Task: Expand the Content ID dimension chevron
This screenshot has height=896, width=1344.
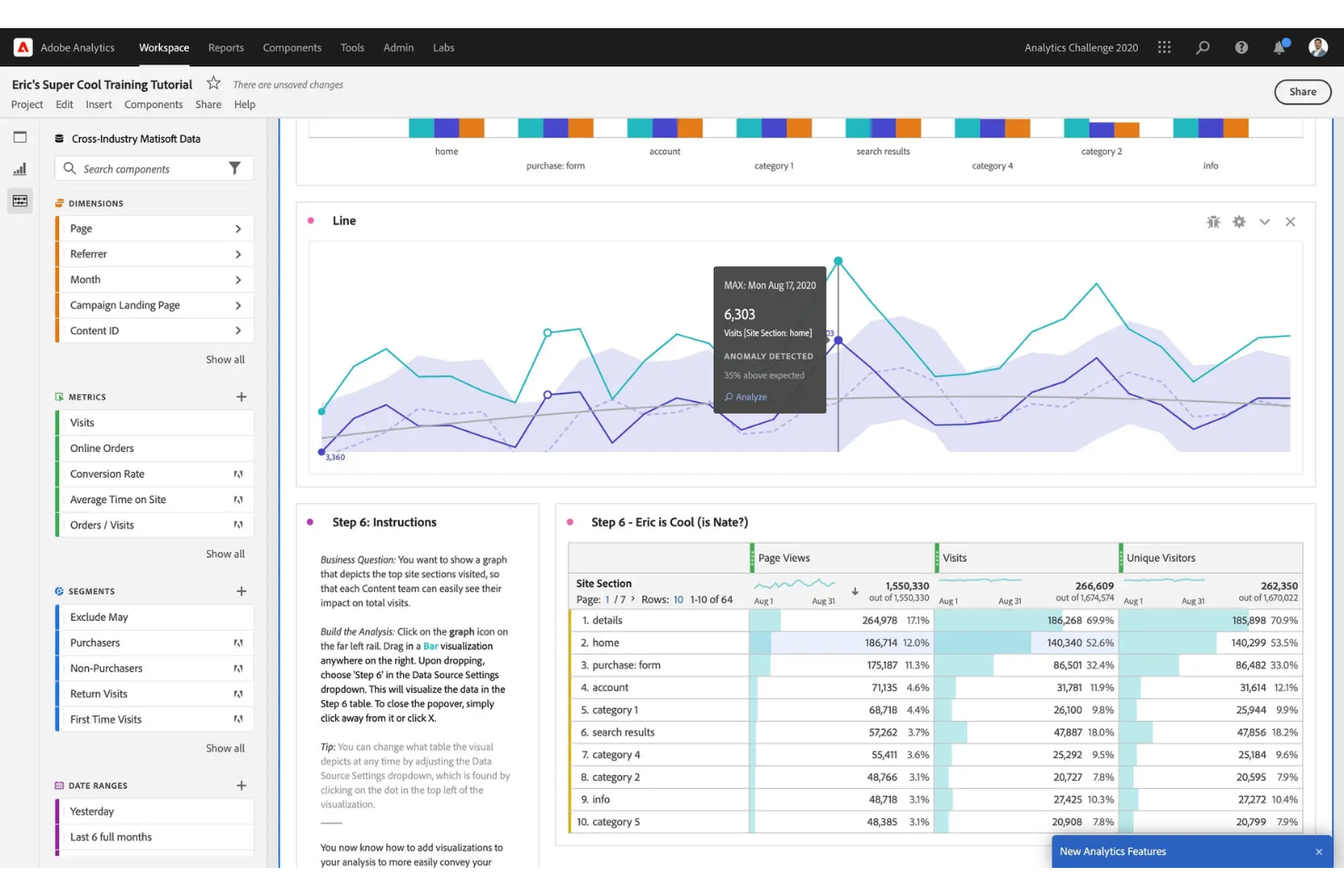Action: [x=238, y=330]
